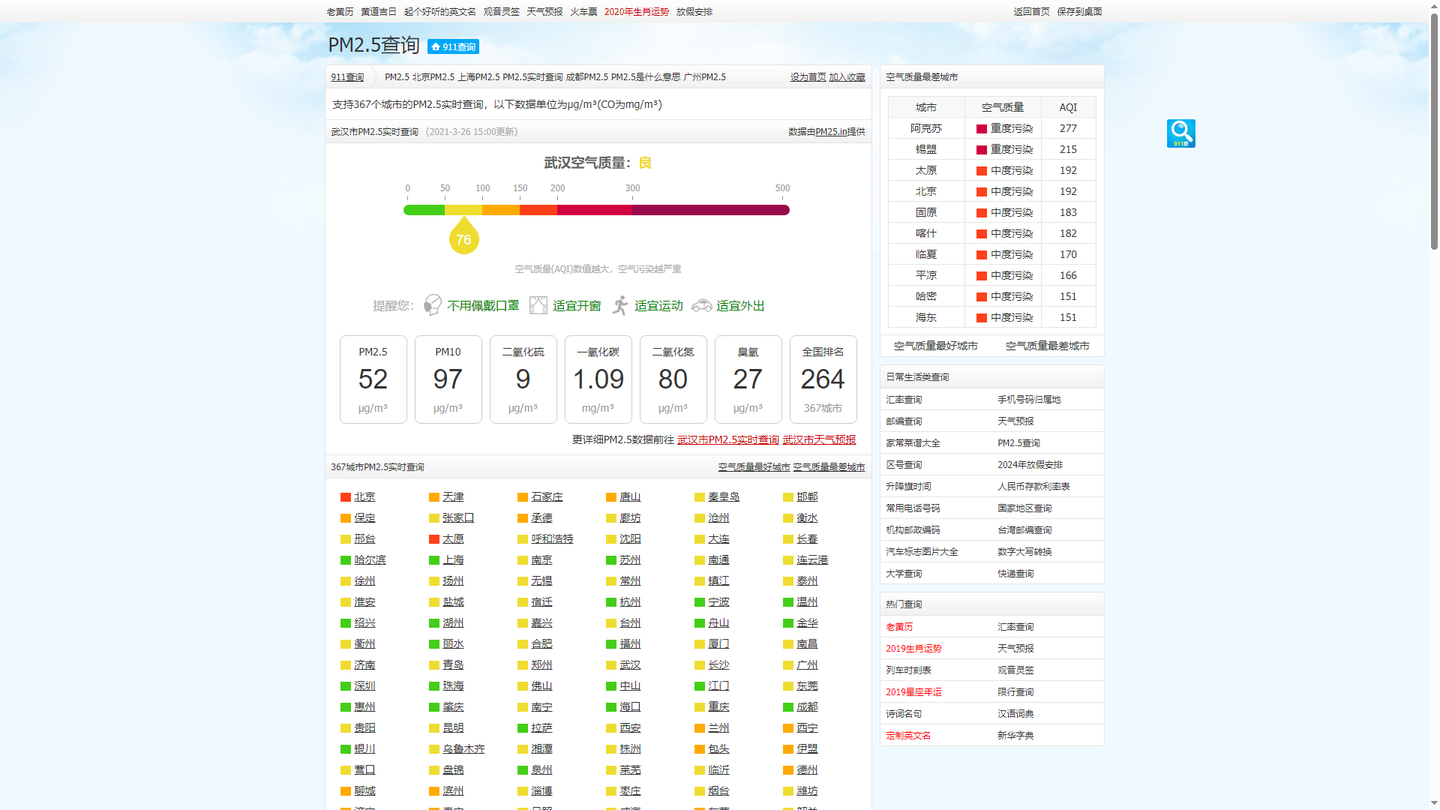1440x810 pixels.
Task: Click the crimson square in the 阿克苏 row
Action: point(981,129)
